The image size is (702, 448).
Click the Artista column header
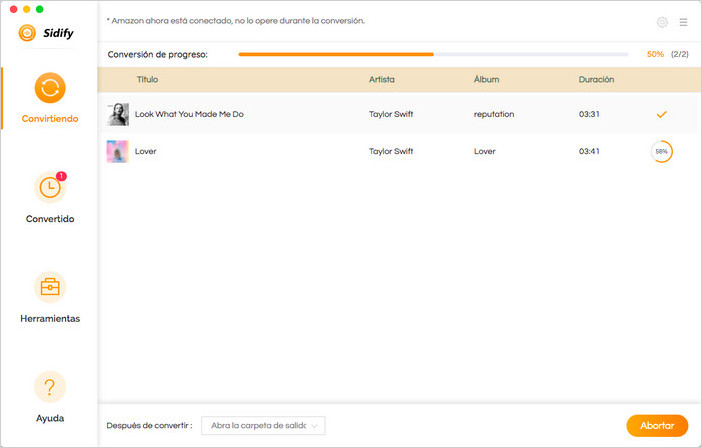coord(381,79)
